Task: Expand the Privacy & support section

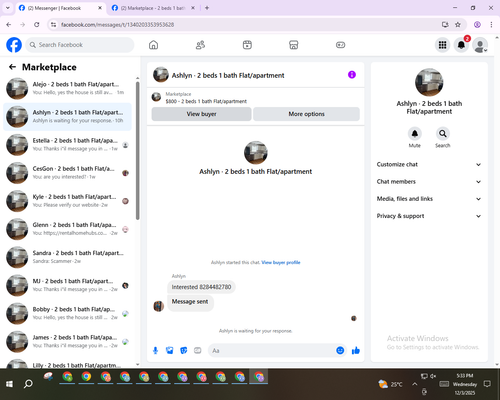Action: coord(429,216)
